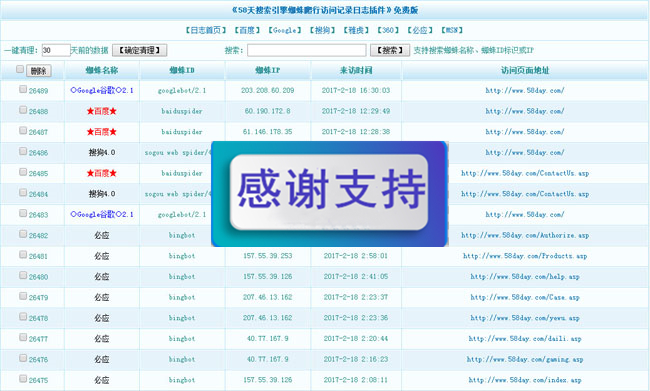Click bingbot ID in row 26481

tap(182, 256)
